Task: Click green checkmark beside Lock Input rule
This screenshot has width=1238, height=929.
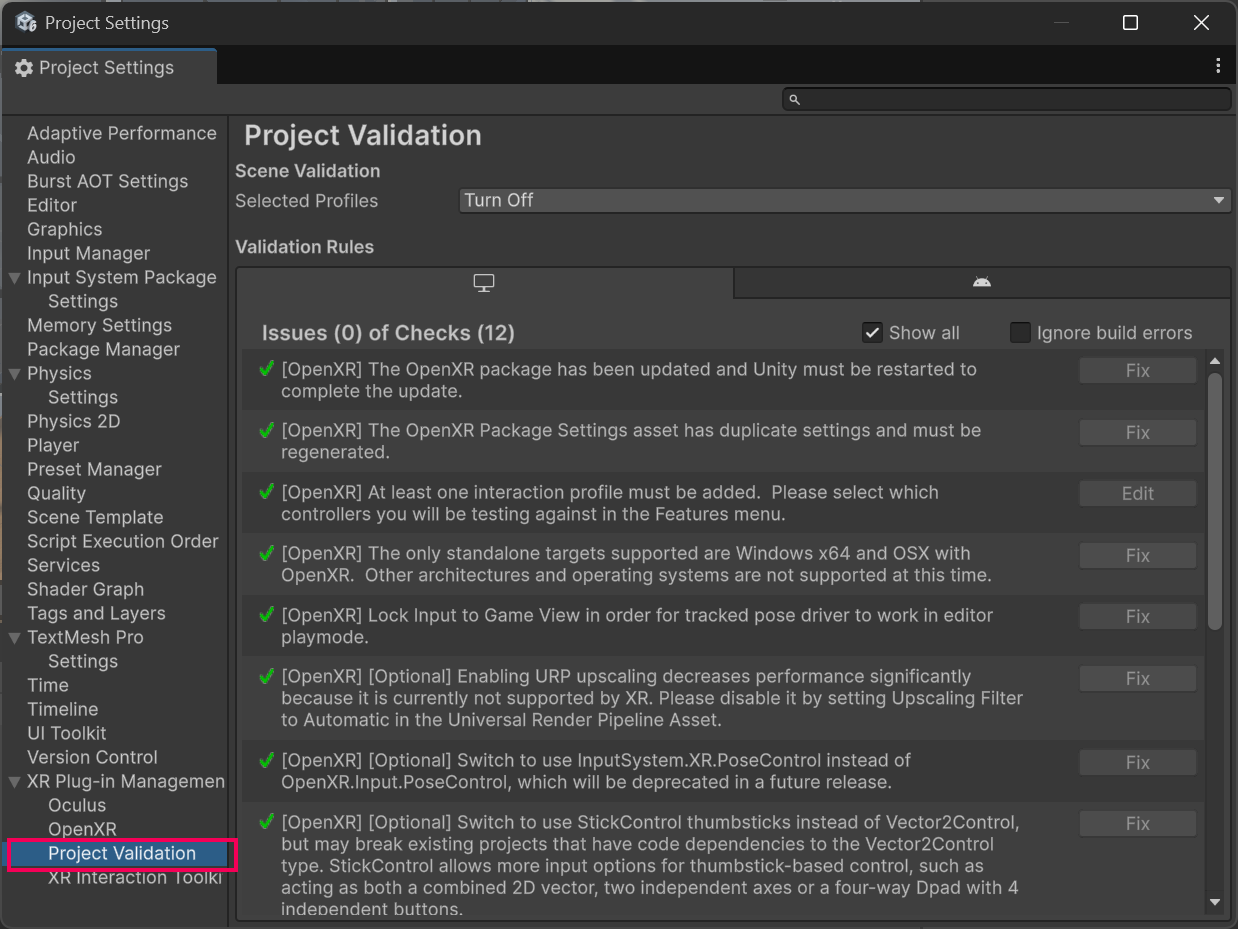Action: coord(266,615)
